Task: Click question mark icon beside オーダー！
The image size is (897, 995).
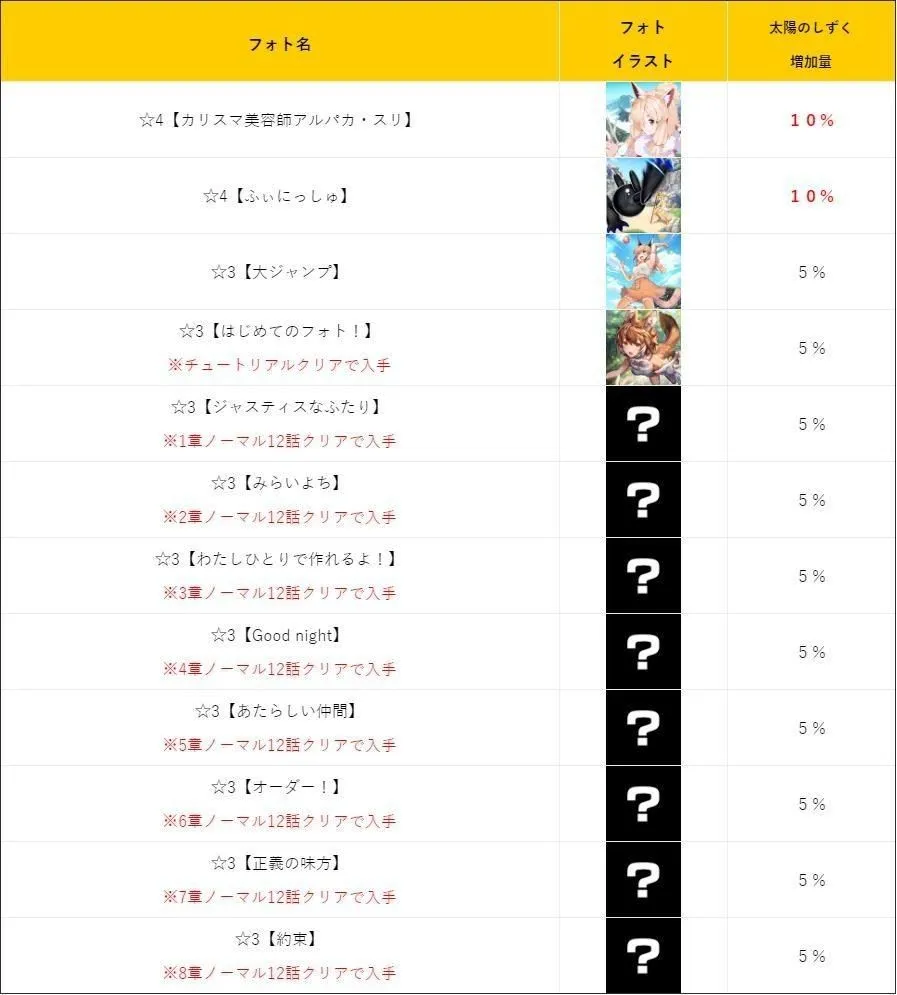Action: click(x=643, y=804)
